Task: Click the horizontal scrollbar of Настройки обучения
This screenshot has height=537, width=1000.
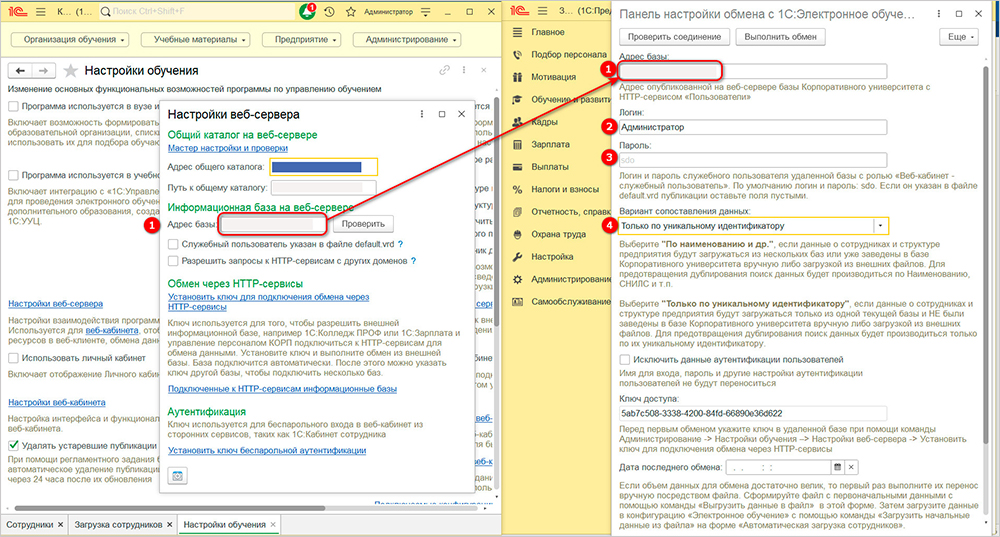Action: [169, 508]
